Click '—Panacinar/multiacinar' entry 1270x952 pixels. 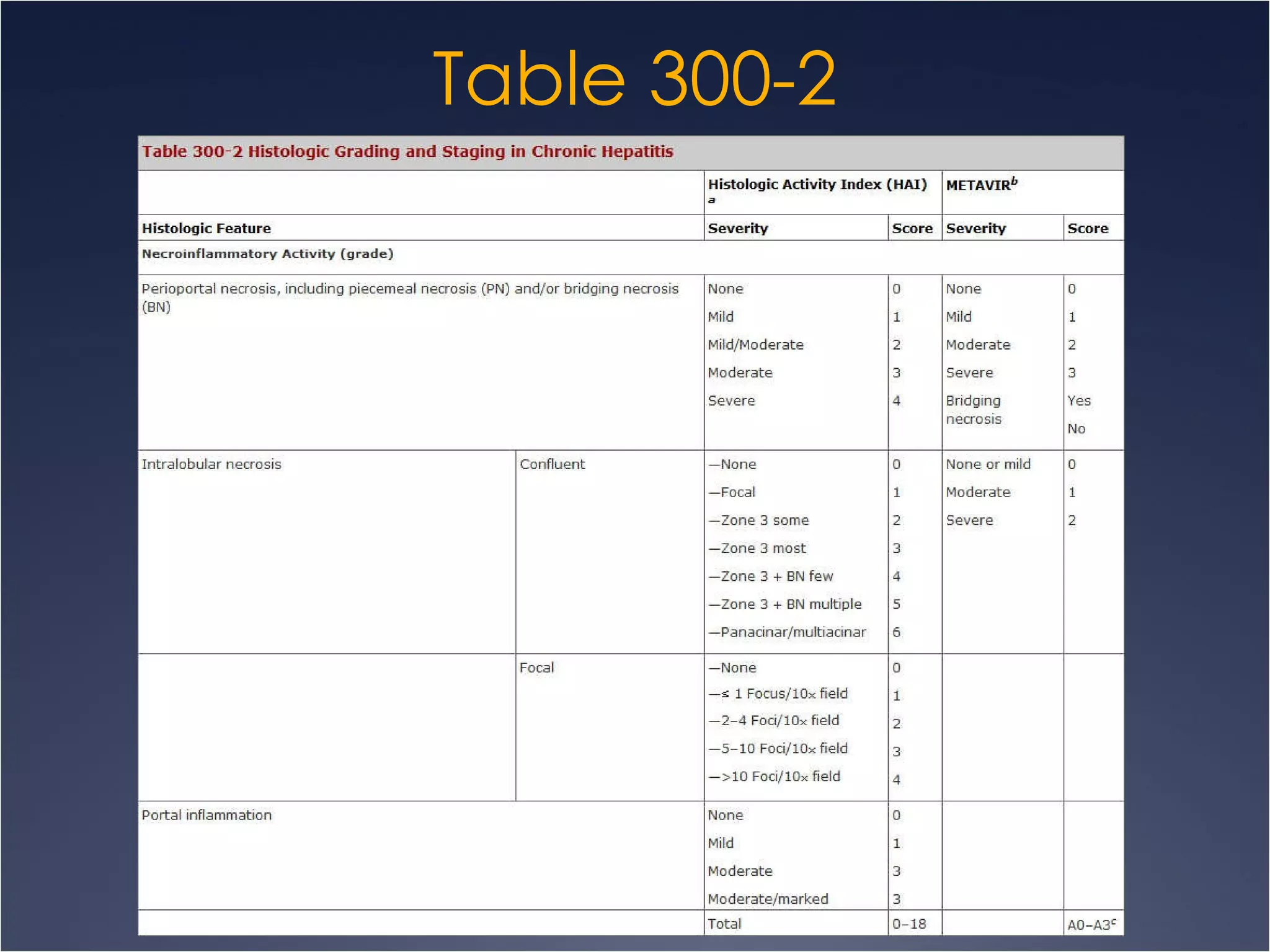coord(788,632)
